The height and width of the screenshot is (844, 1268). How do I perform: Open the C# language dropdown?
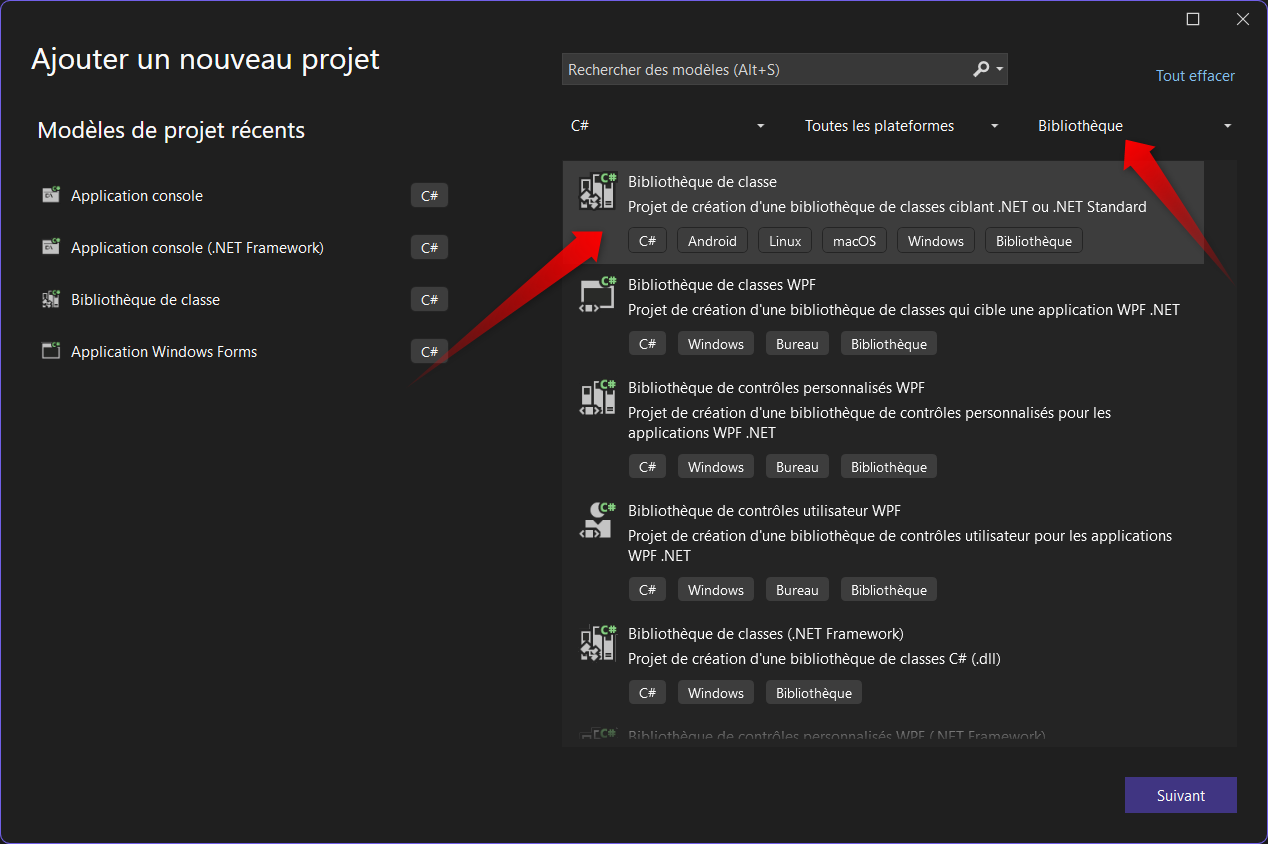coord(667,125)
